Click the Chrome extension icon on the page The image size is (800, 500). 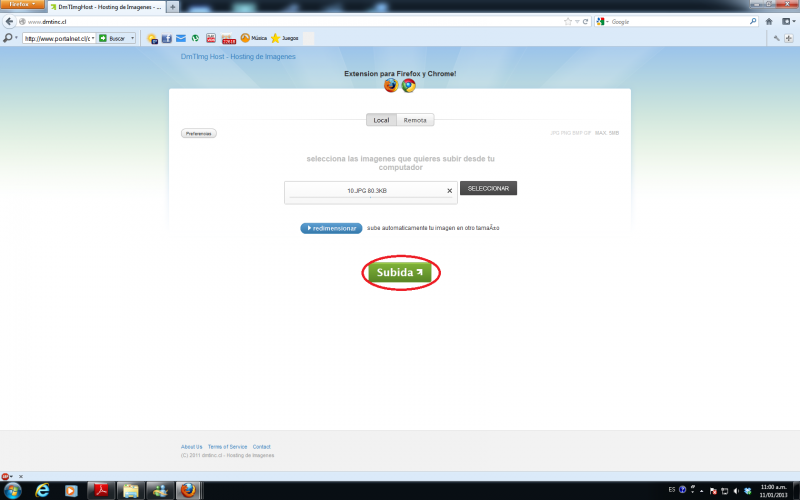(408, 85)
